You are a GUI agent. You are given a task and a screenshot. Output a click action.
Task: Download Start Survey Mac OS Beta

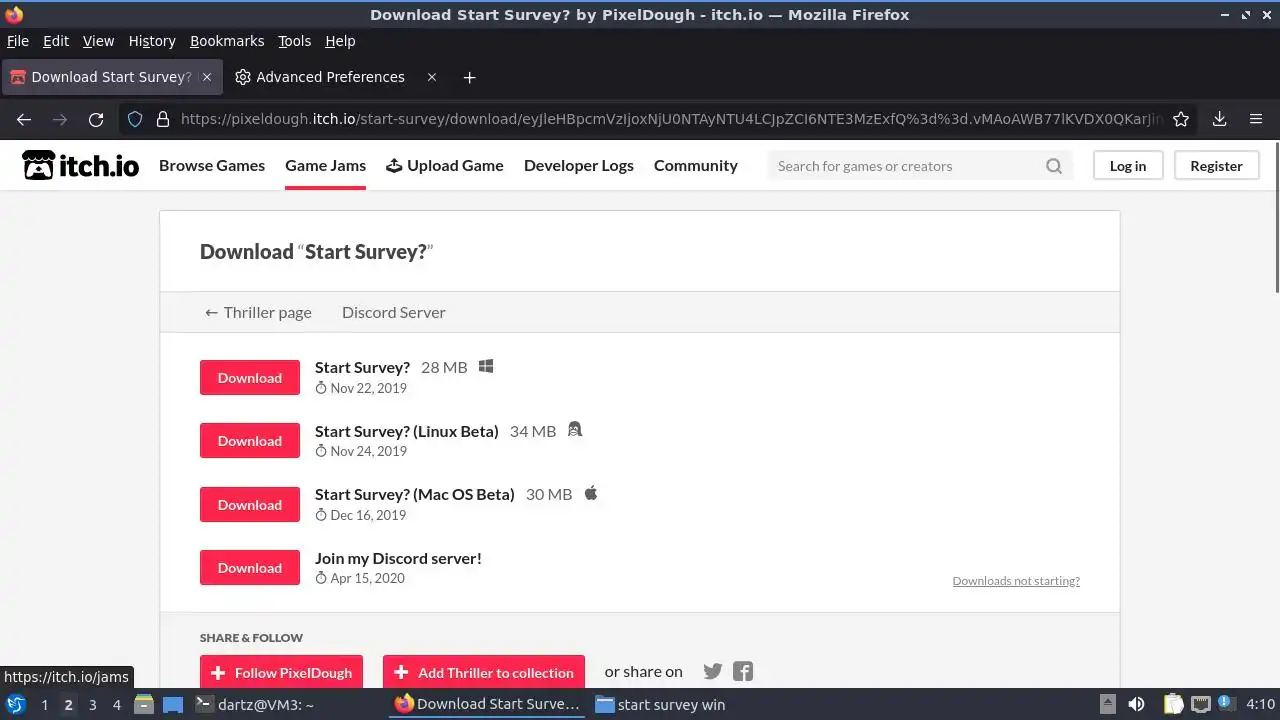pos(250,505)
